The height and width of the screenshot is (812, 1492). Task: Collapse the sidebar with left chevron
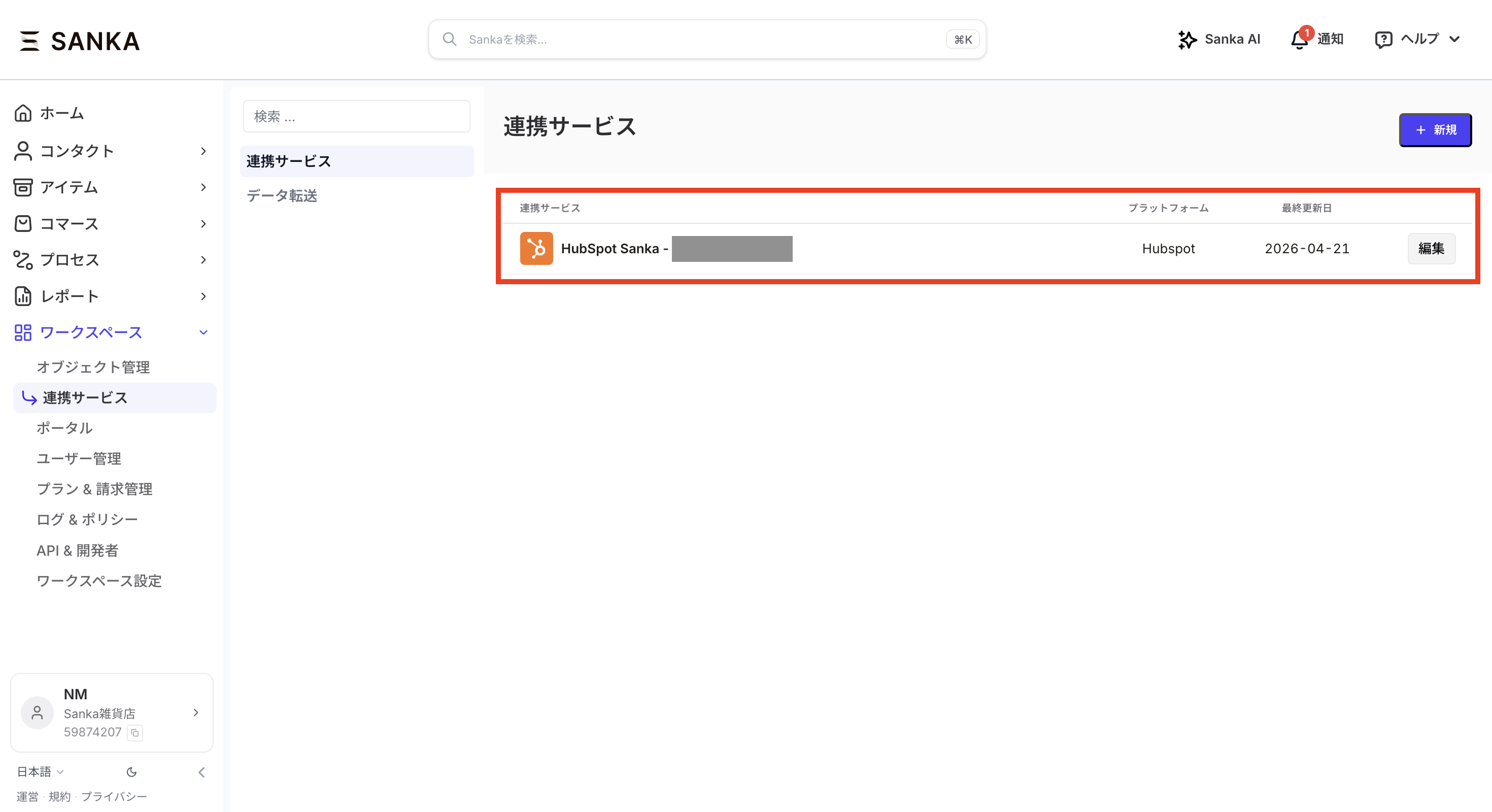pos(201,772)
